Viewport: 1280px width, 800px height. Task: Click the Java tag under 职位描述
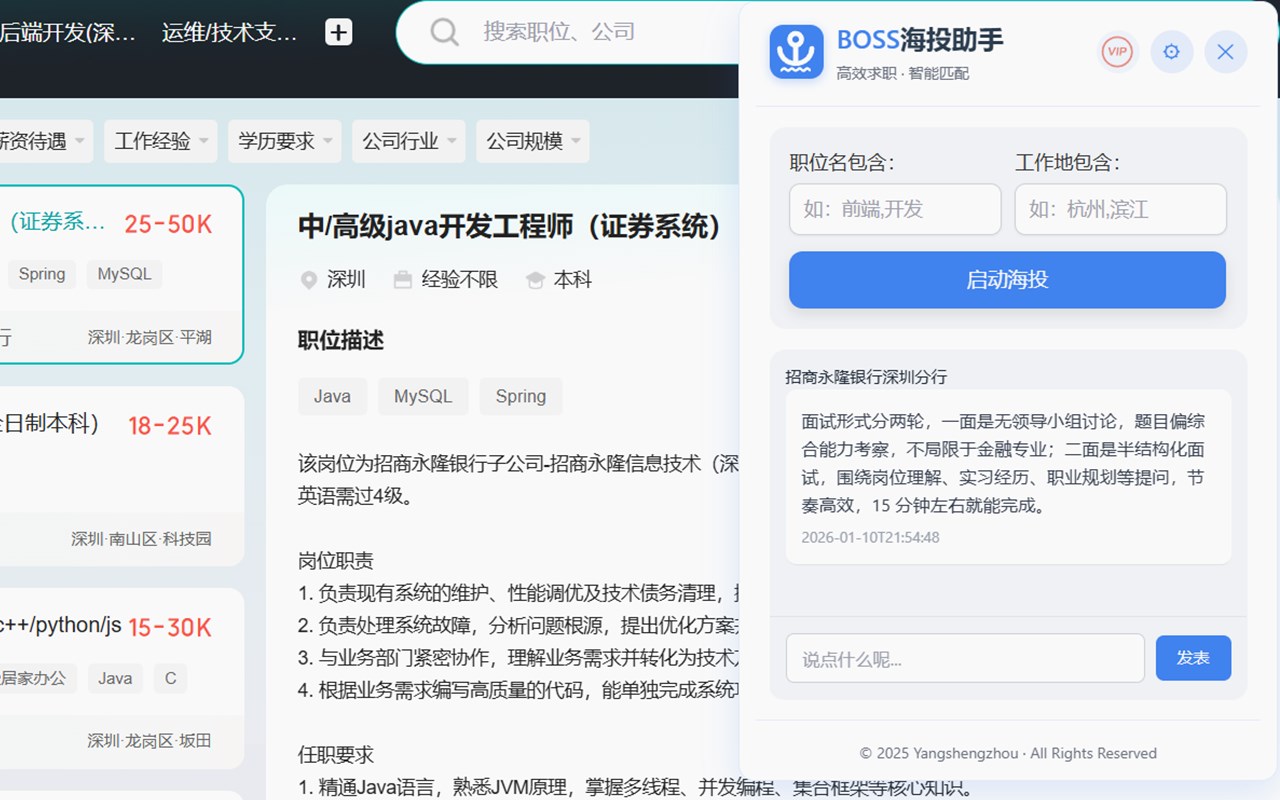(x=332, y=396)
